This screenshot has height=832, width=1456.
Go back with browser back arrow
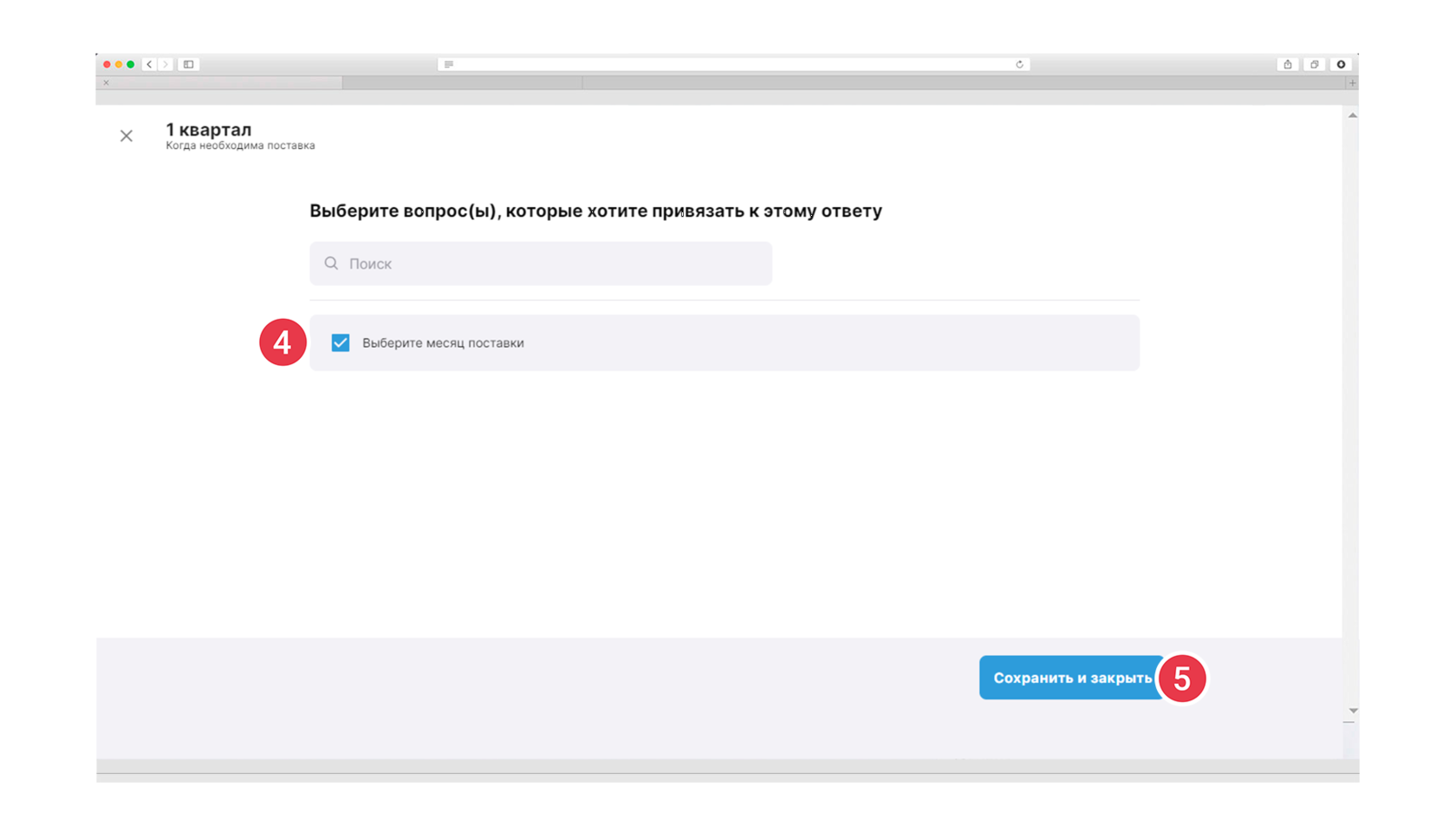pyautogui.click(x=150, y=64)
